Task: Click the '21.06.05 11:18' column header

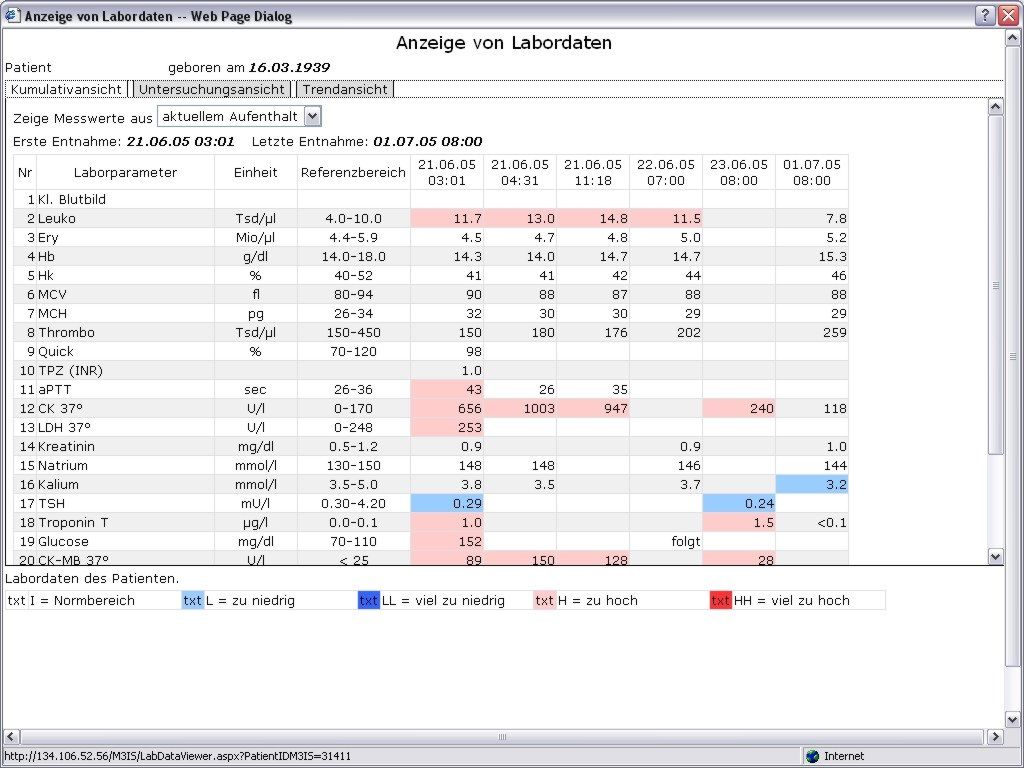Action: click(x=593, y=172)
